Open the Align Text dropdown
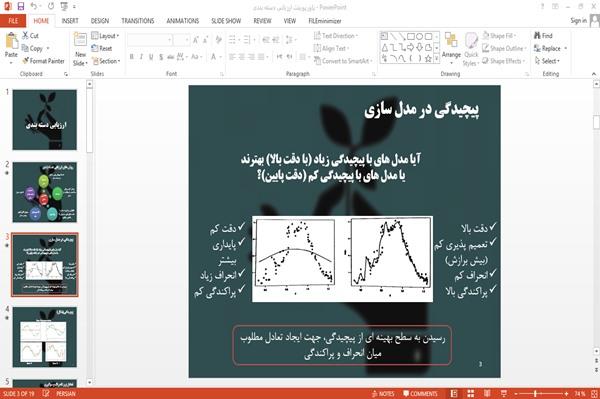The height and width of the screenshot is (399, 600). (x=331, y=48)
